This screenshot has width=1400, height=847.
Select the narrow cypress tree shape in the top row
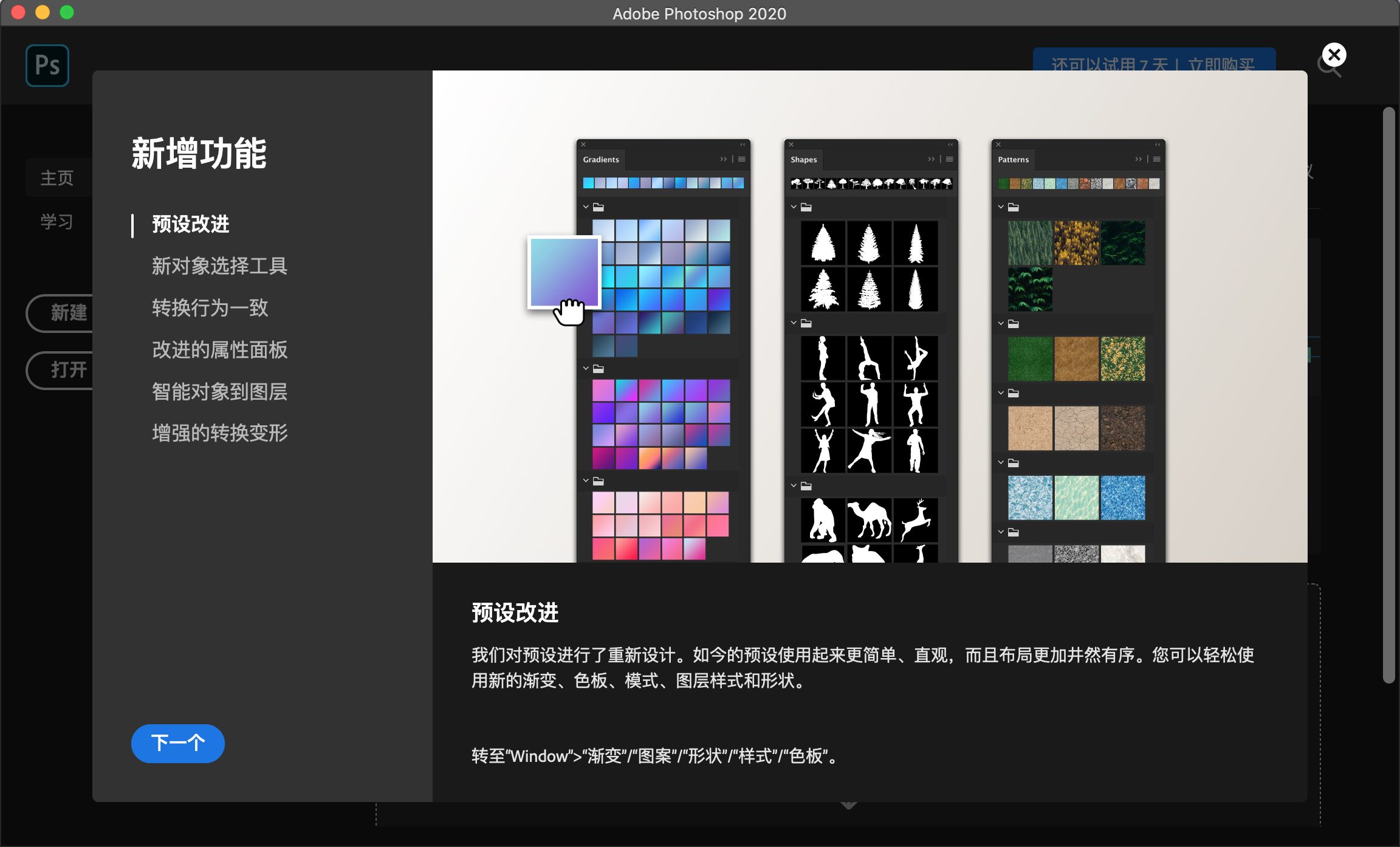click(x=916, y=243)
